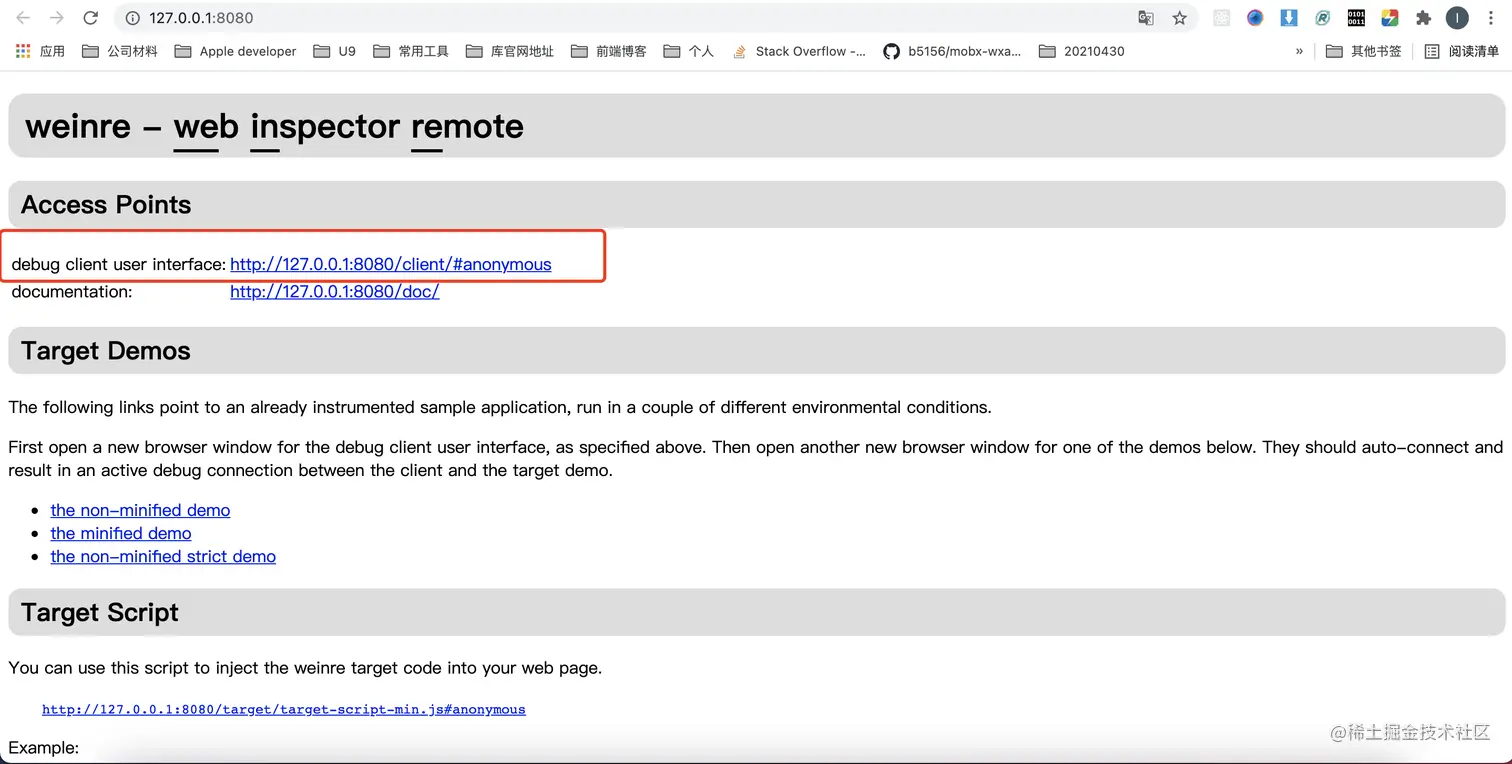Bookmark this page with the star icon
This screenshot has height=764, width=1512.
tap(1179, 18)
